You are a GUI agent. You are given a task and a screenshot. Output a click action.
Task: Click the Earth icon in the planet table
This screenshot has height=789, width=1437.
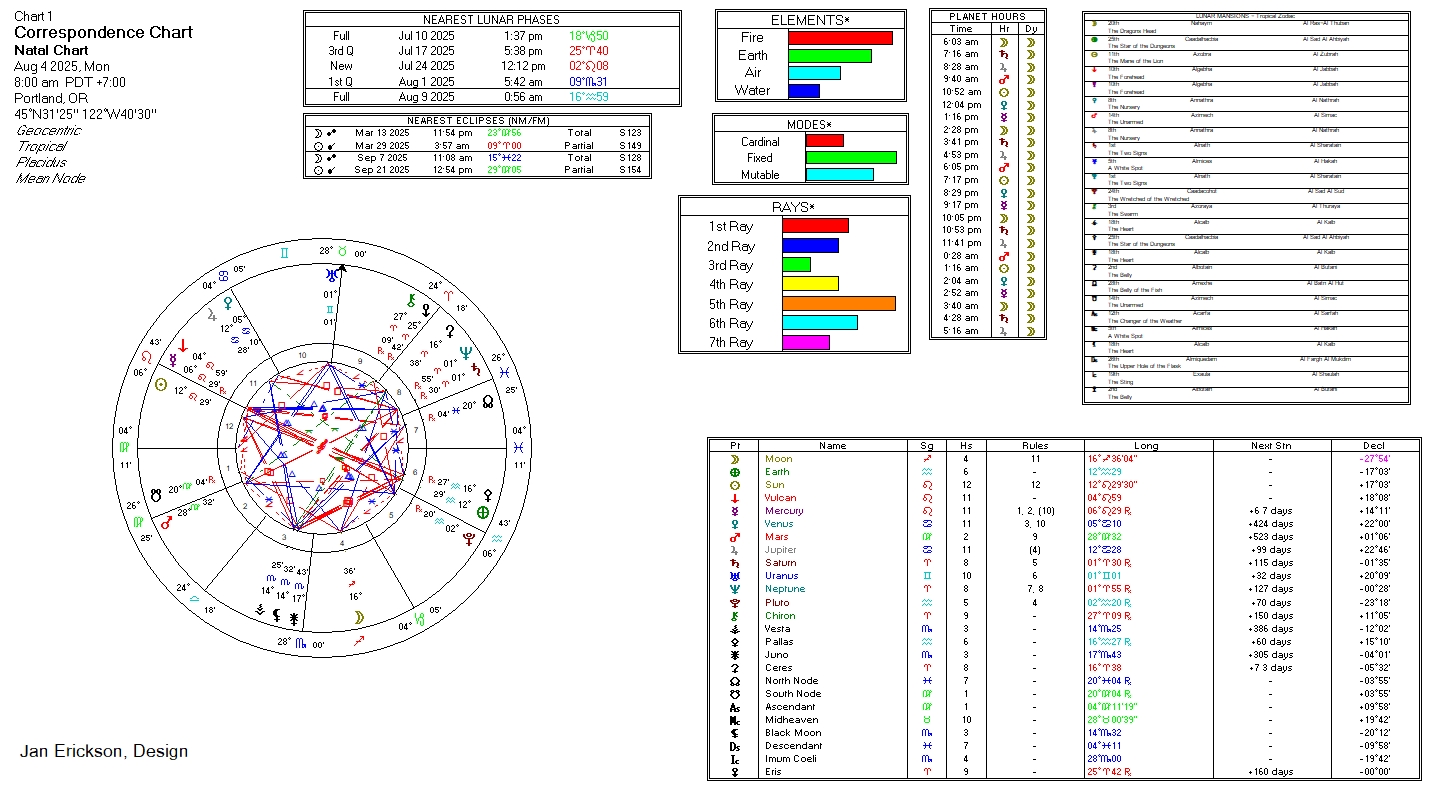click(735, 472)
